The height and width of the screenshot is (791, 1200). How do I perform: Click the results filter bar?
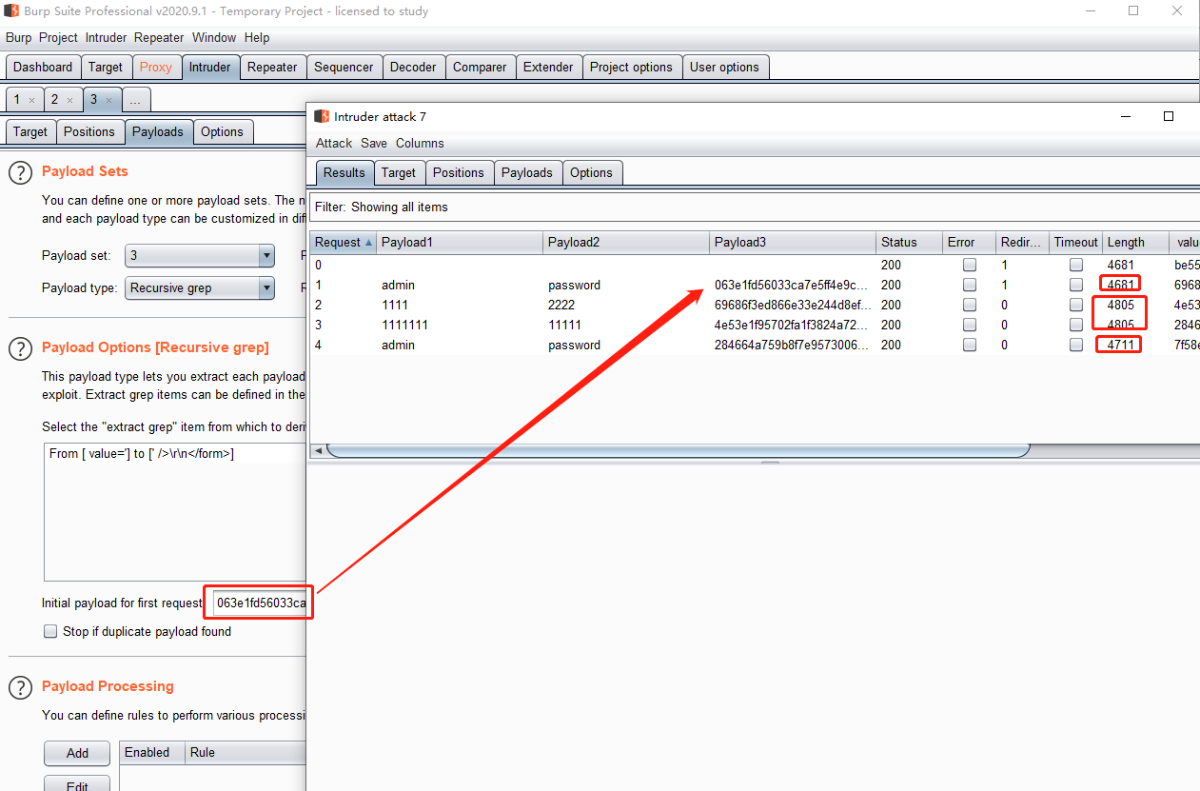(x=755, y=207)
